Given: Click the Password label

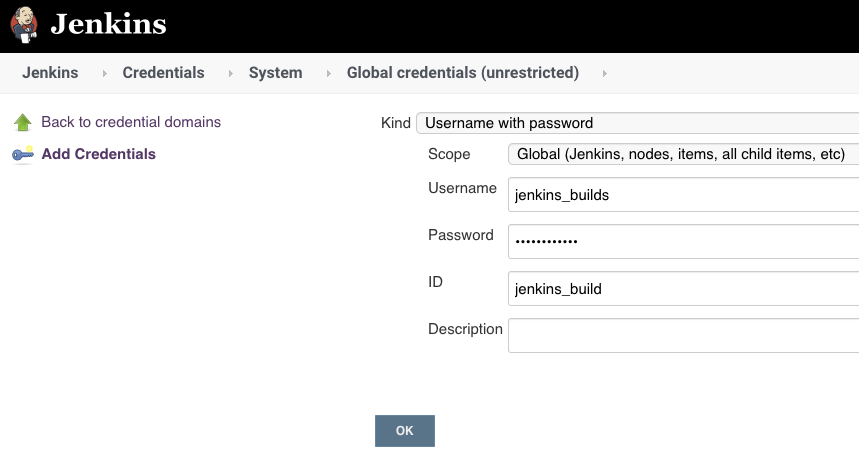Looking at the screenshot, I should (461, 236).
